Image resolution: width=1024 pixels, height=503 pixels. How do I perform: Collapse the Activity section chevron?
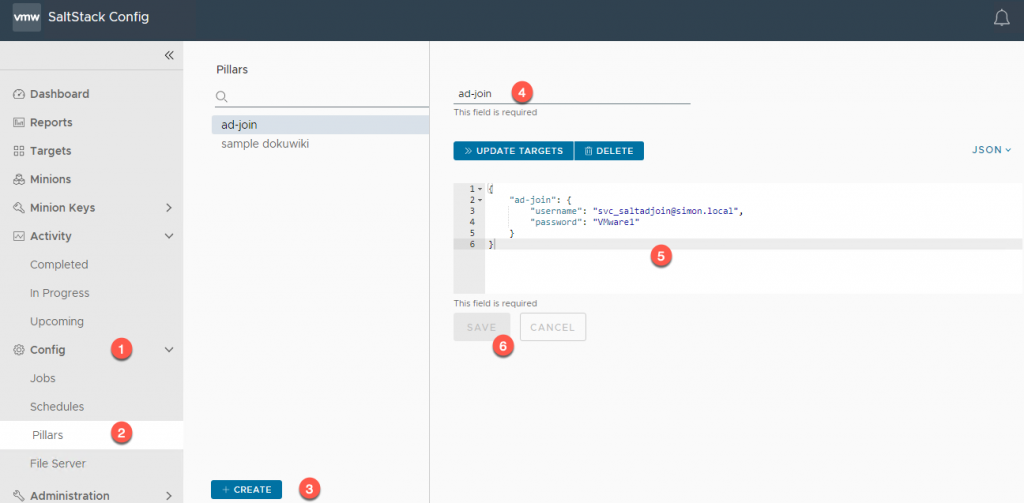(168, 236)
